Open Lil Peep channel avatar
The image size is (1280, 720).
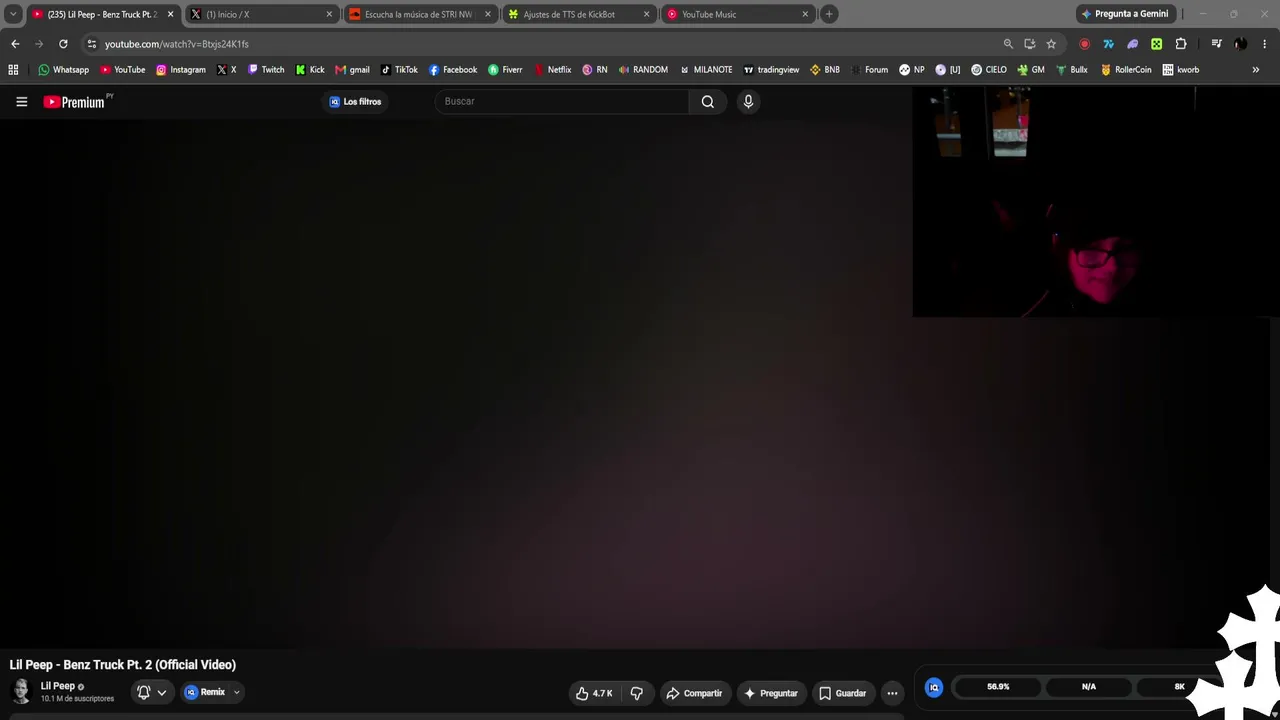click(21, 691)
